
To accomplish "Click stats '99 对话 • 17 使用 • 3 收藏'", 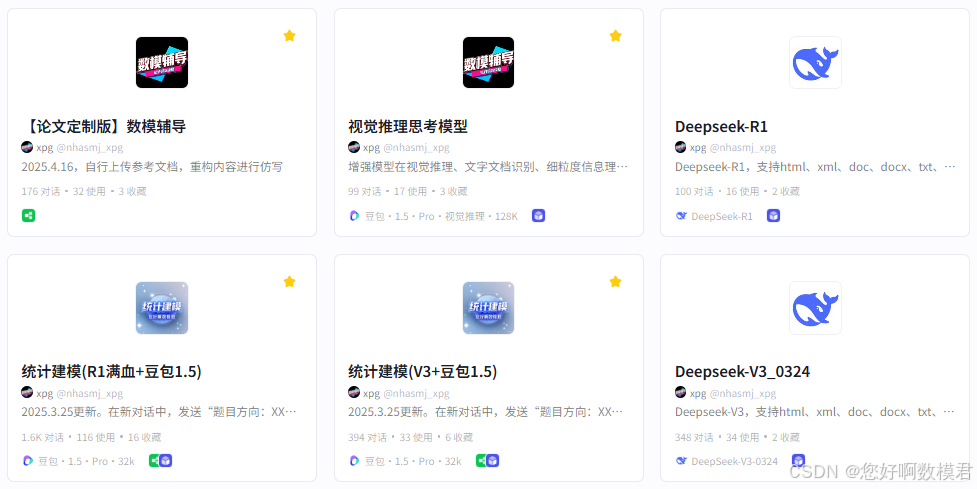I will click(407, 191).
